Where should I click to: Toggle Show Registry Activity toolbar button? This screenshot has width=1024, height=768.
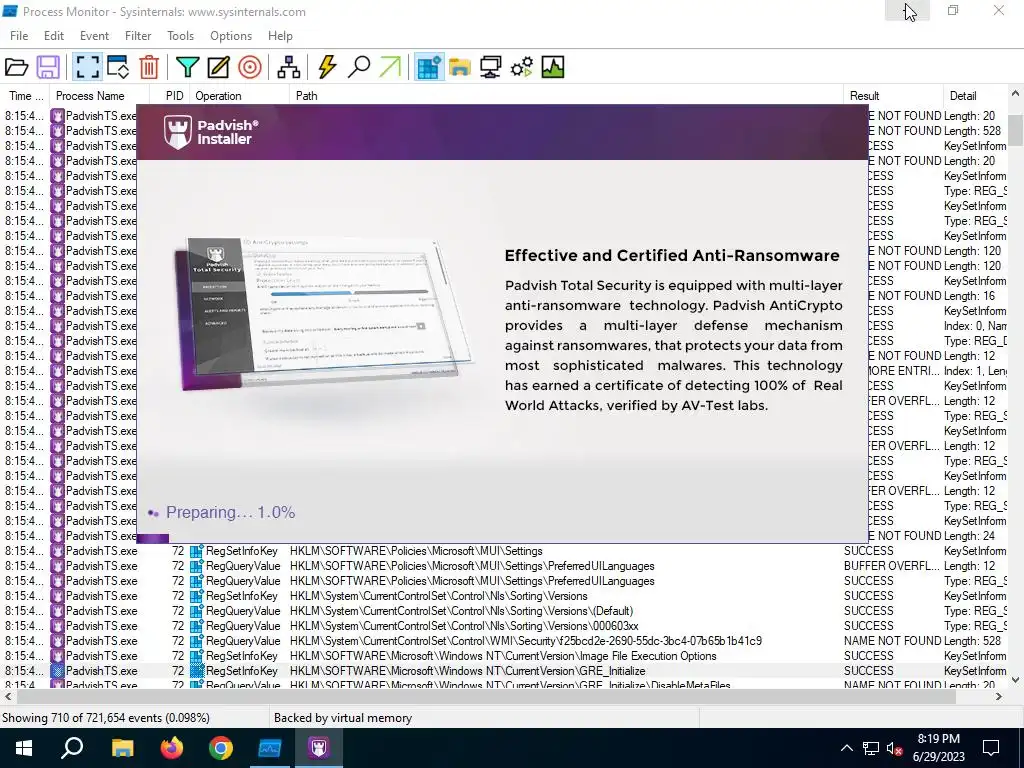(x=429, y=67)
